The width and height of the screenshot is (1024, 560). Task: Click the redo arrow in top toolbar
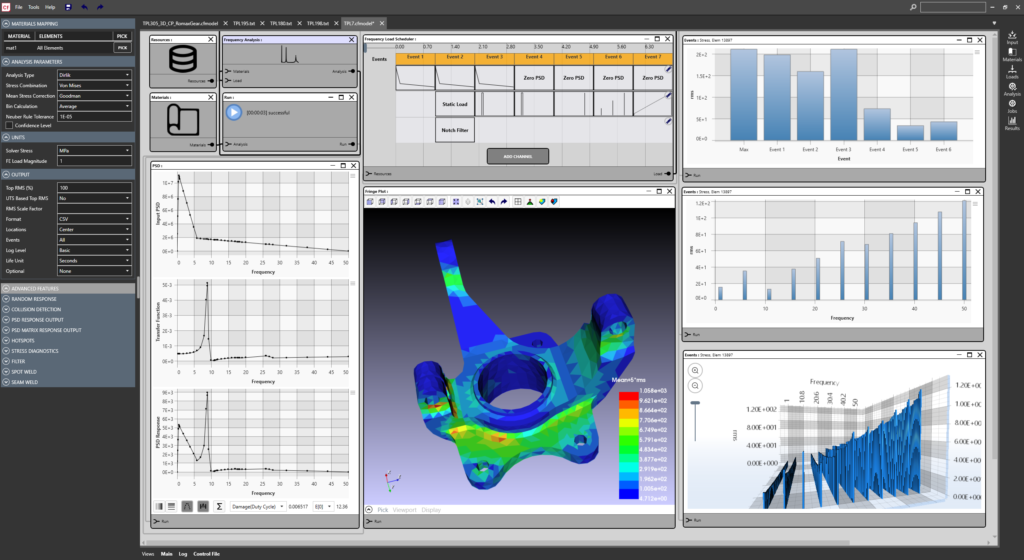100,7
